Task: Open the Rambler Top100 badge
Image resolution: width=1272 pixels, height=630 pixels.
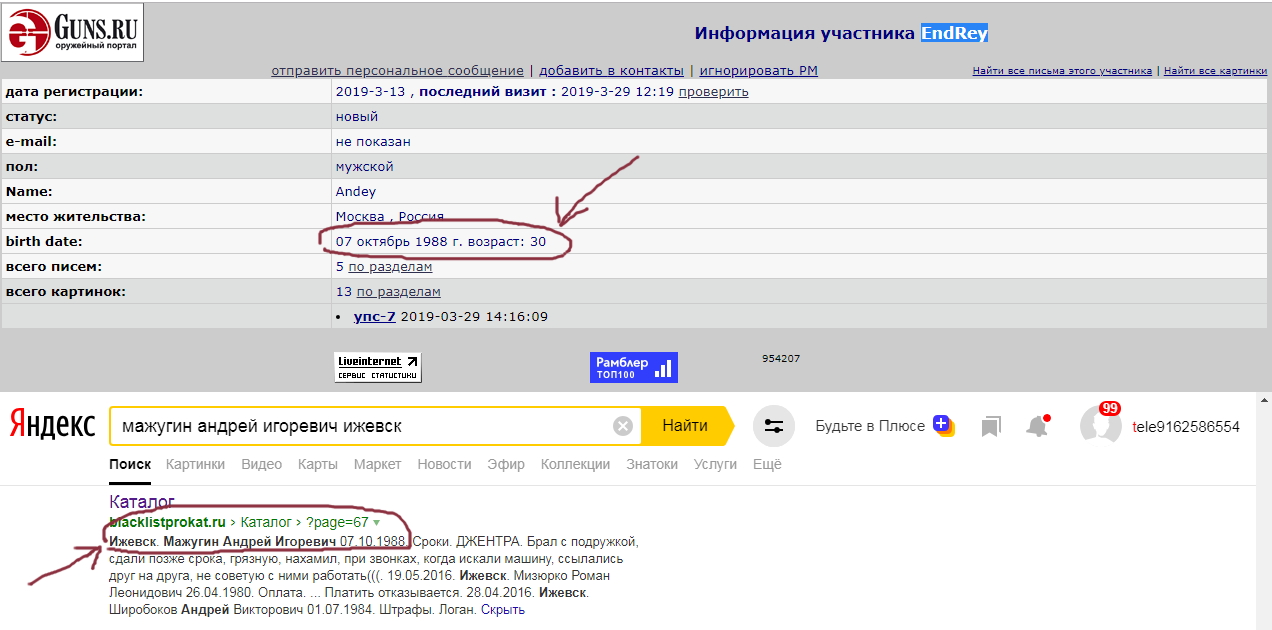Action: coord(633,367)
